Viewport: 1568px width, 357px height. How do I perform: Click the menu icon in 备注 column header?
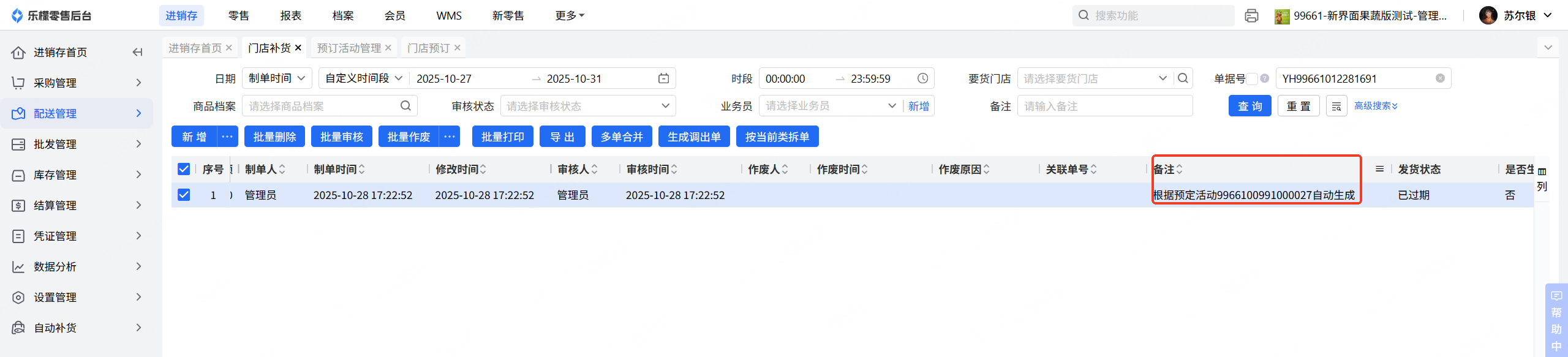(1379, 169)
